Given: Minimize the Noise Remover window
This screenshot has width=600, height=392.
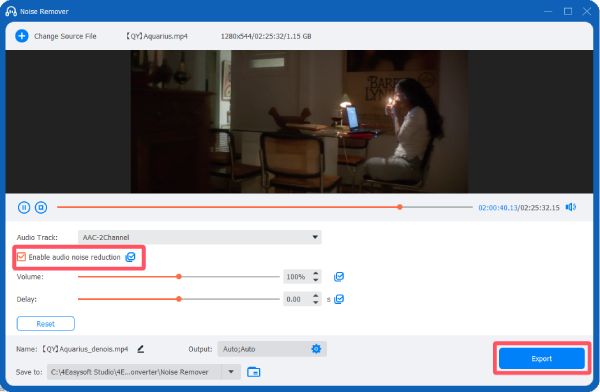Looking at the screenshot, I should tap(548, 11).
